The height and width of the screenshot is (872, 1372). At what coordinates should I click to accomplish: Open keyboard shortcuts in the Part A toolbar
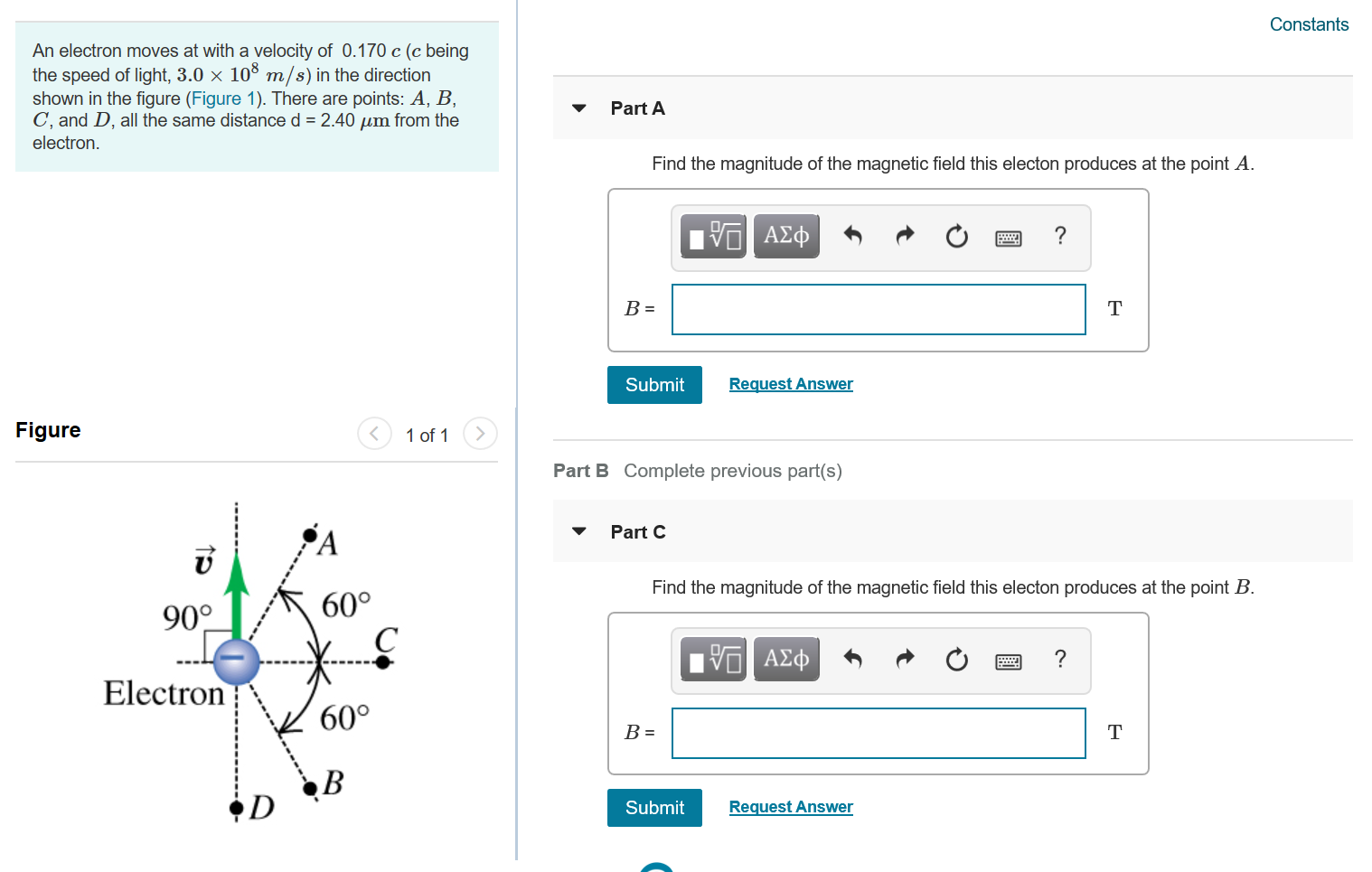click(x=1009, y=238)
